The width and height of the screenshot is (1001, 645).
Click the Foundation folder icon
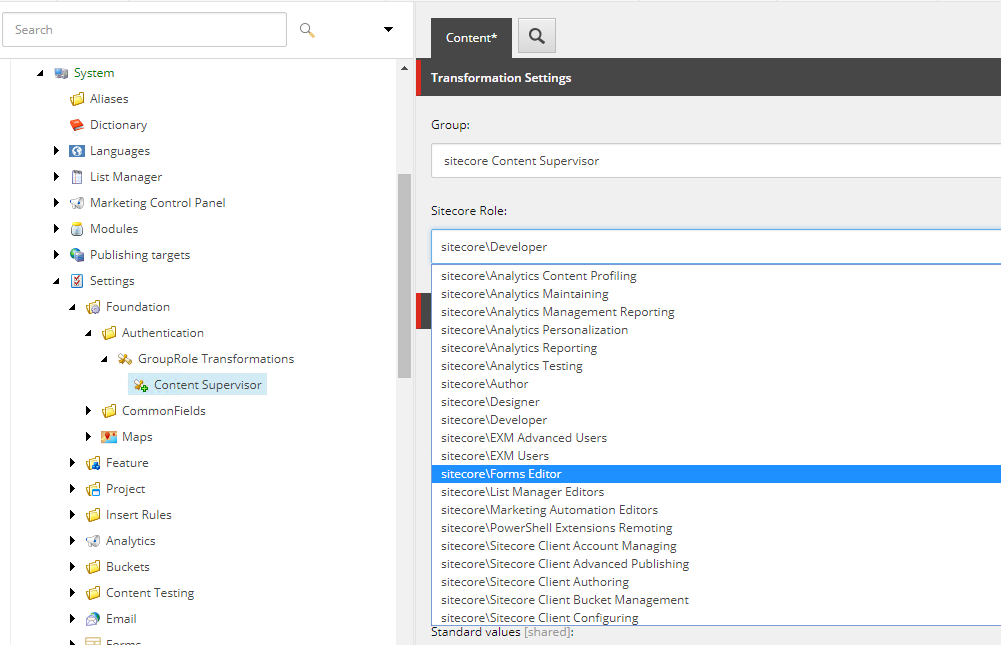pyautogui.click(x=93, y=307)
